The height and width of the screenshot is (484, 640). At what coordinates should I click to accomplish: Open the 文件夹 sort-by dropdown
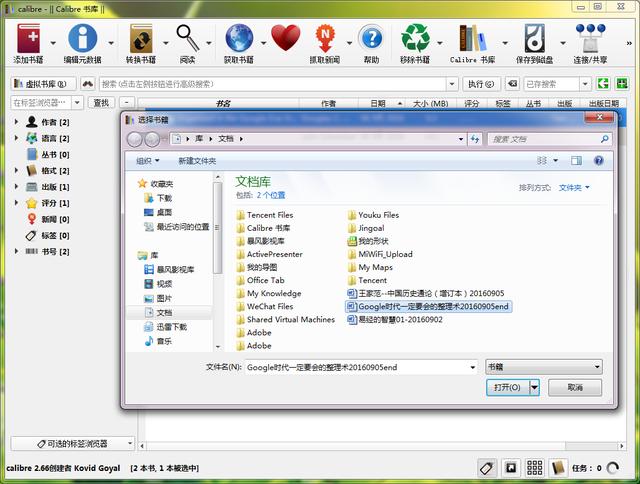click(574, 187)
